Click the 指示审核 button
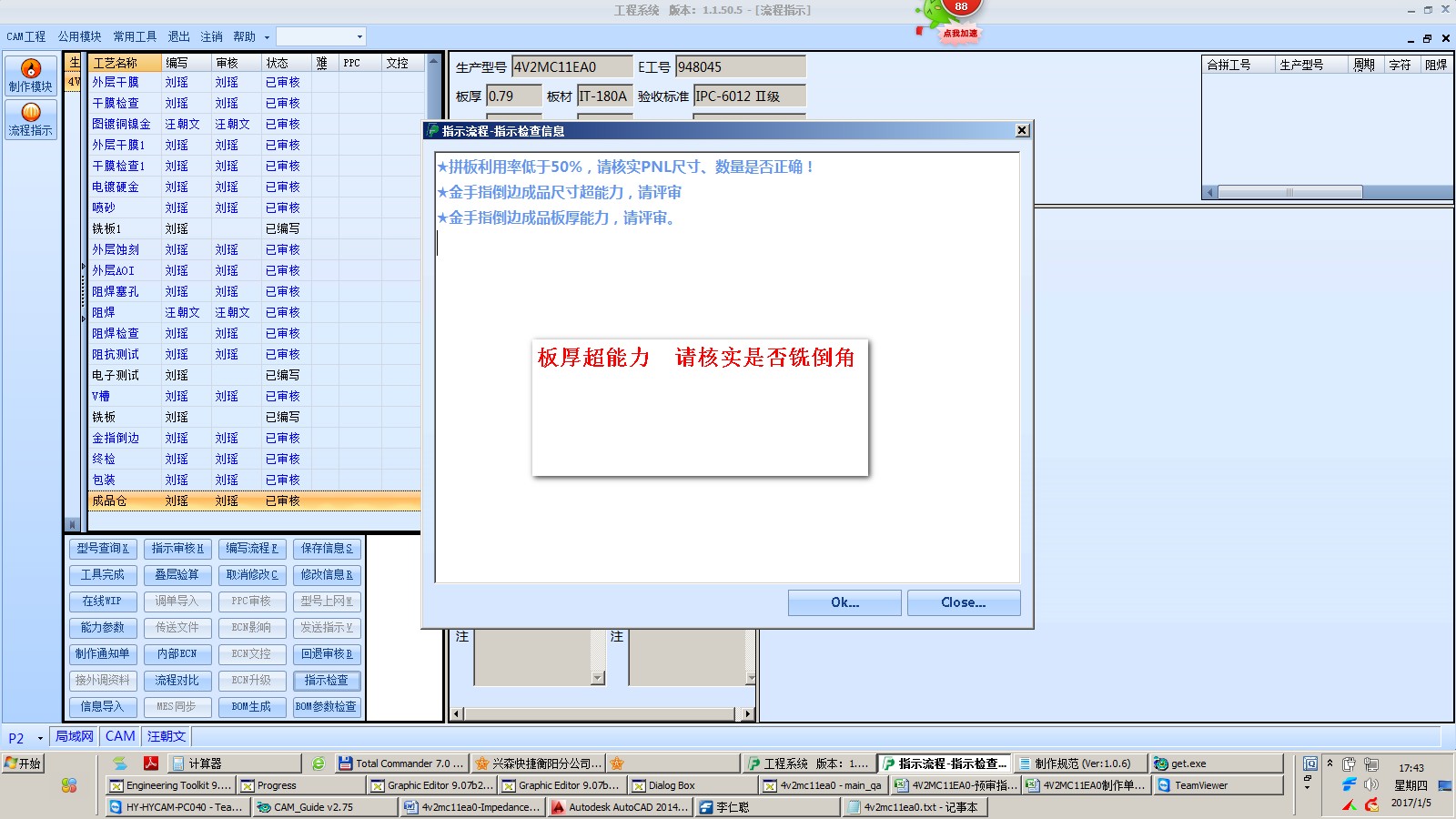 pos(177,549)
